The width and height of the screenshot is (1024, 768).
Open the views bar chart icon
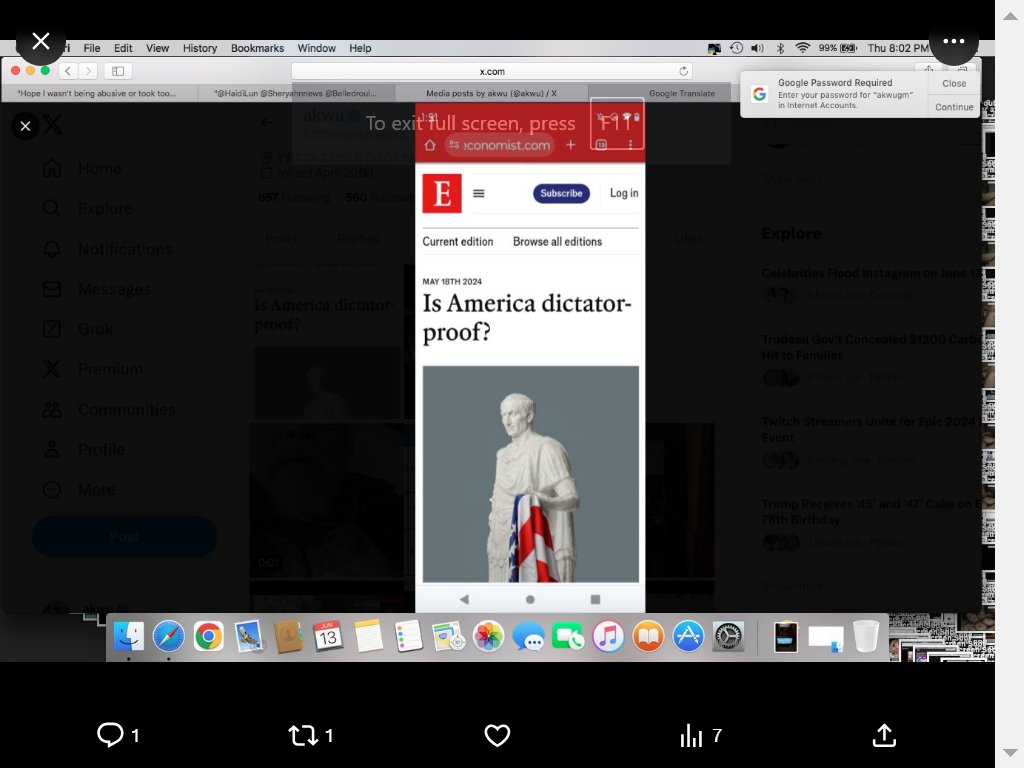coord(691,735)
